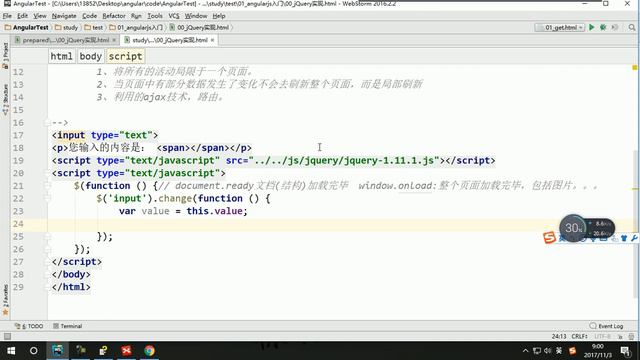Close the study\...\00_jQuery tab
The image size is (640, 360).
point(213,40)
